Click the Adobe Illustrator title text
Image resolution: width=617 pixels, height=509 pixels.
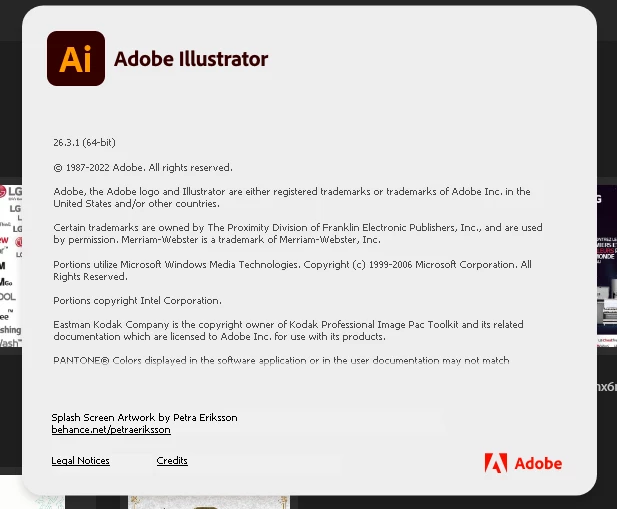tap(191, 59)
